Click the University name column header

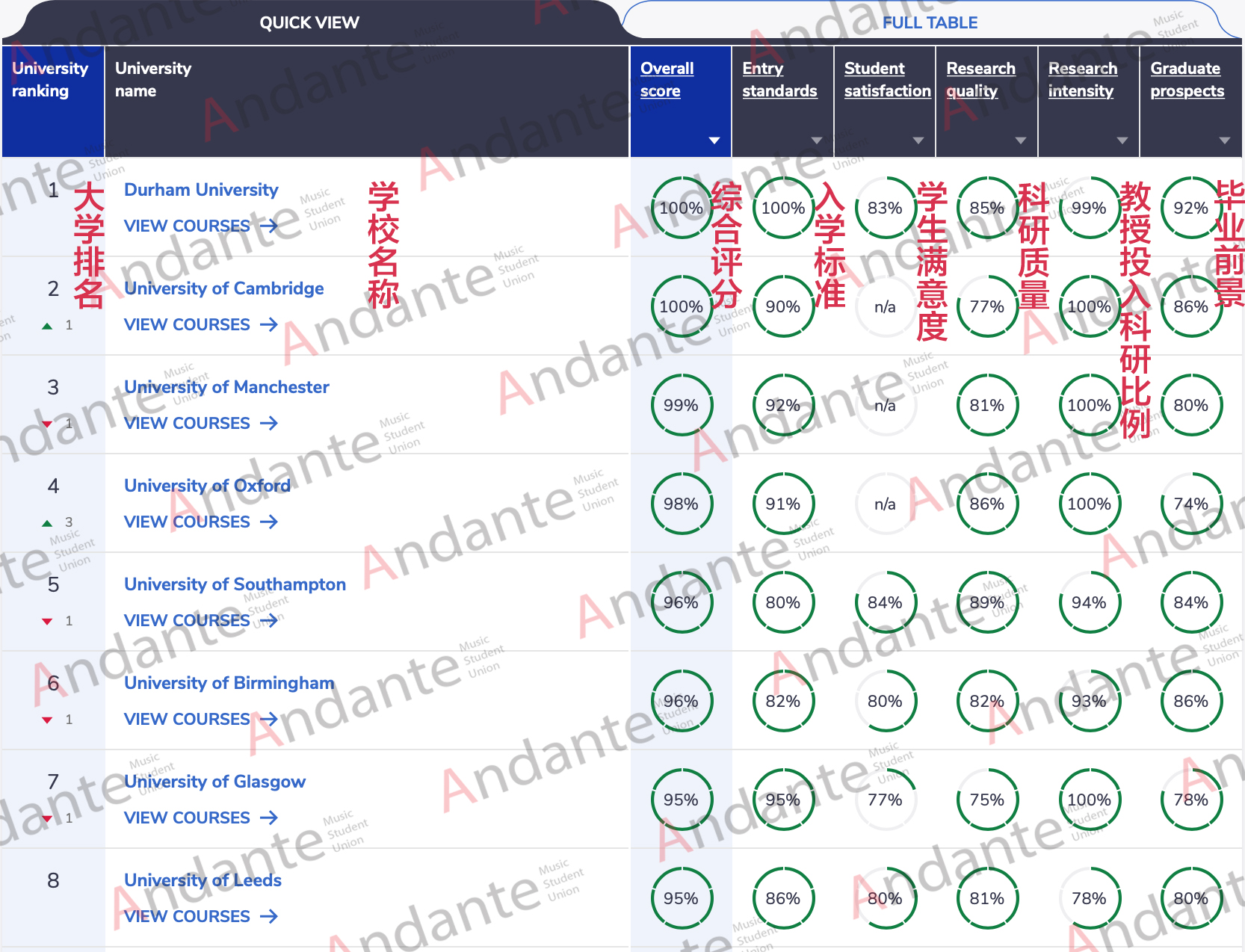pos(367,101)
